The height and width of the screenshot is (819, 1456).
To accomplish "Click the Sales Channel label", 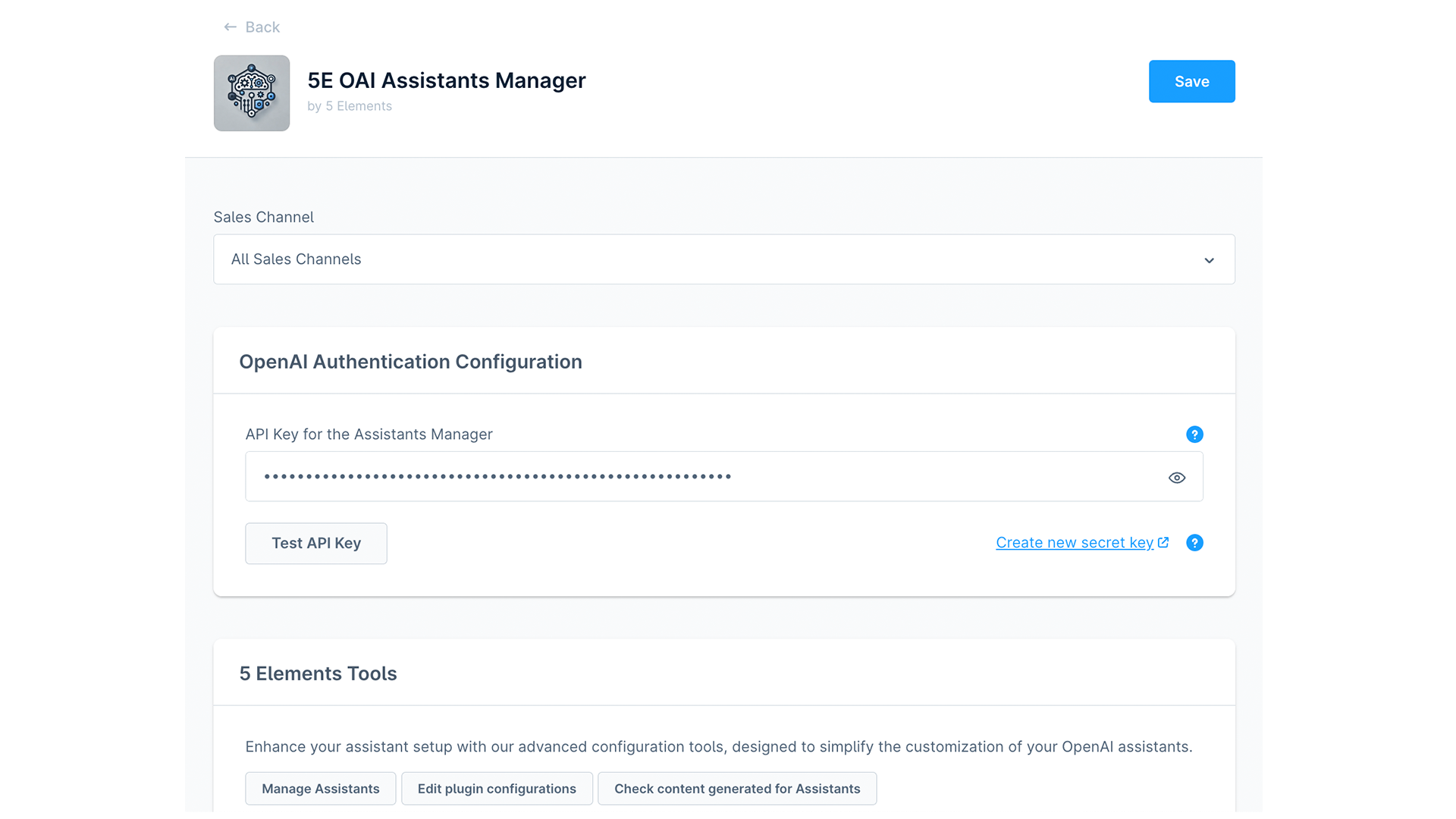I will click(264, 218).
